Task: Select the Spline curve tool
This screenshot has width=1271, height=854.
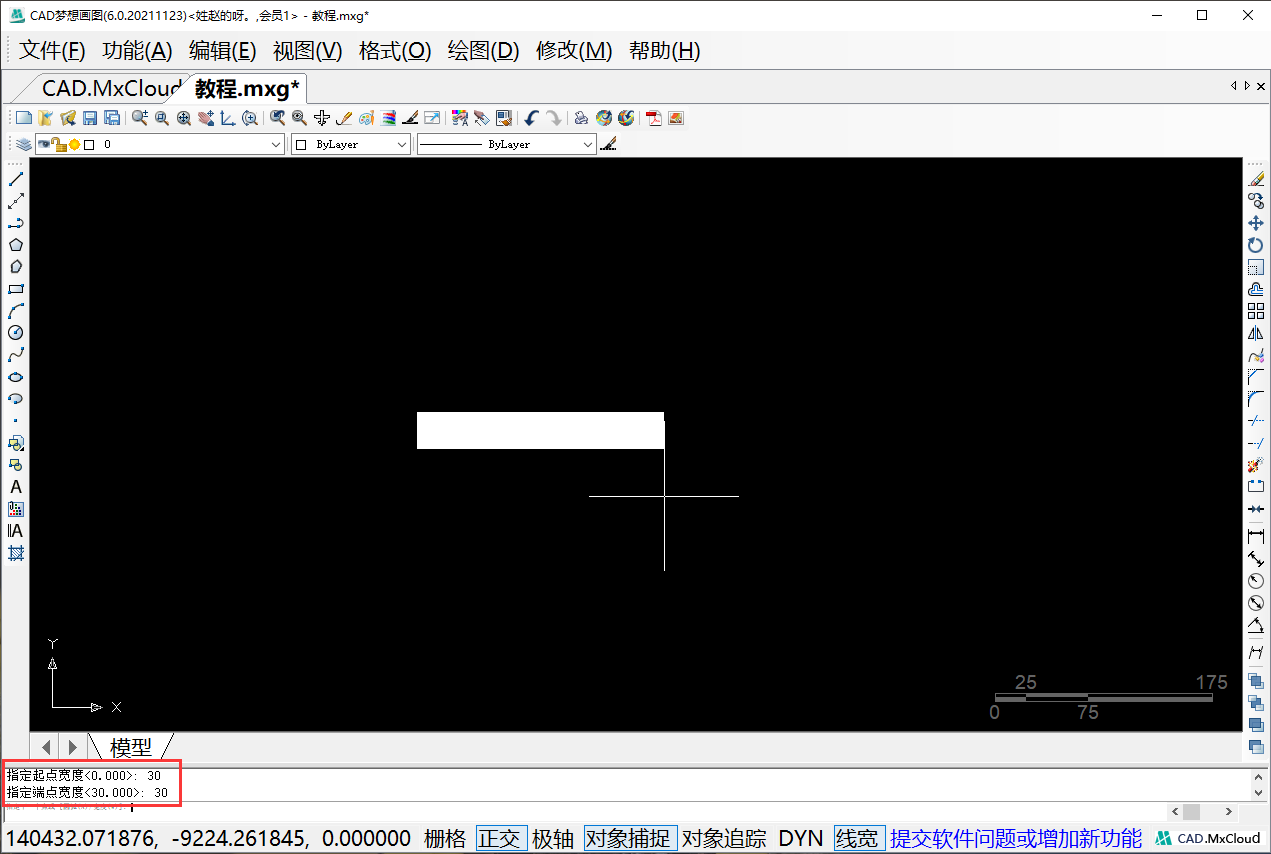Action: point(16,354)
